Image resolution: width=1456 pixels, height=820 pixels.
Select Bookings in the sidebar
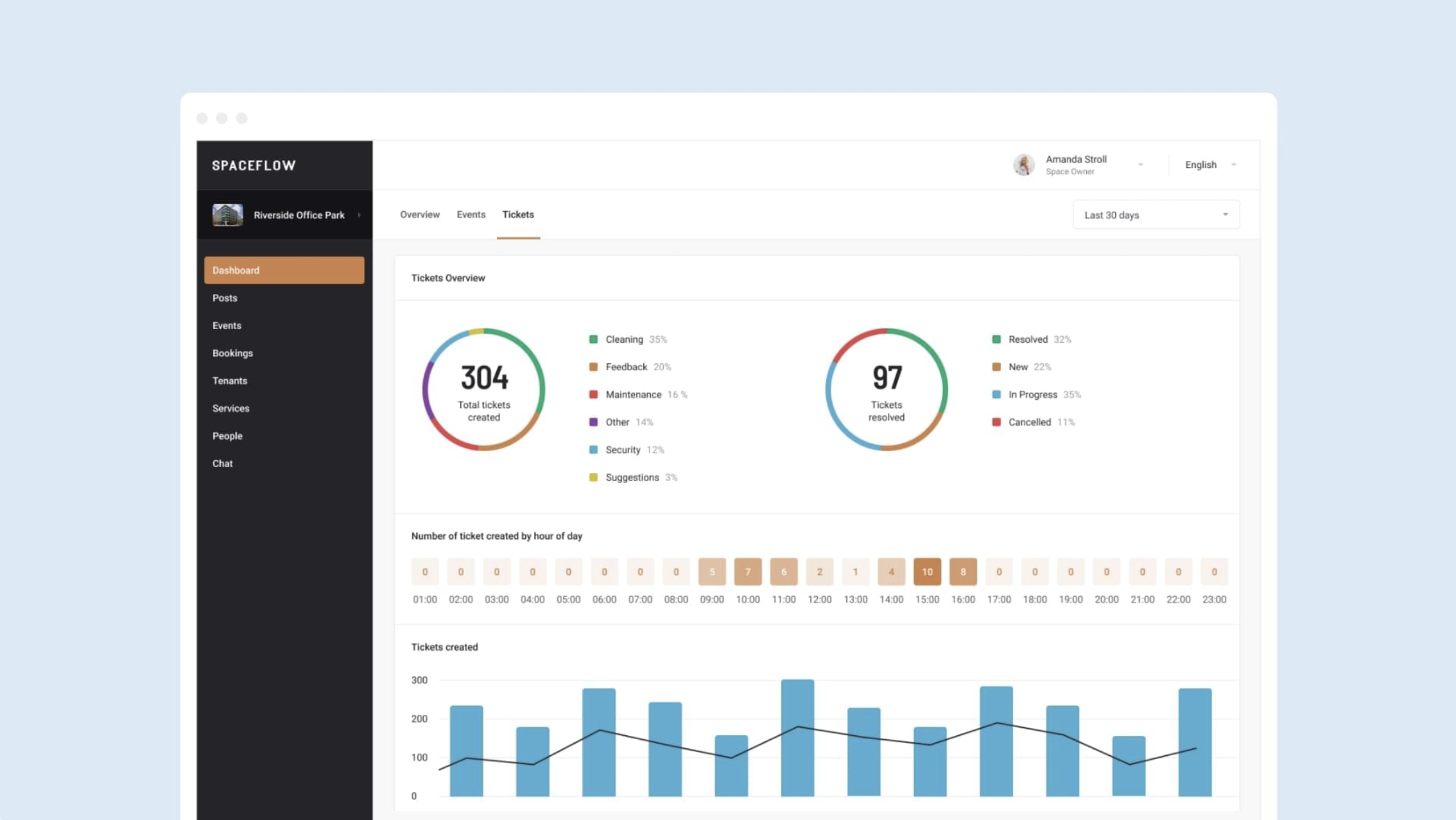click(232, 353)
